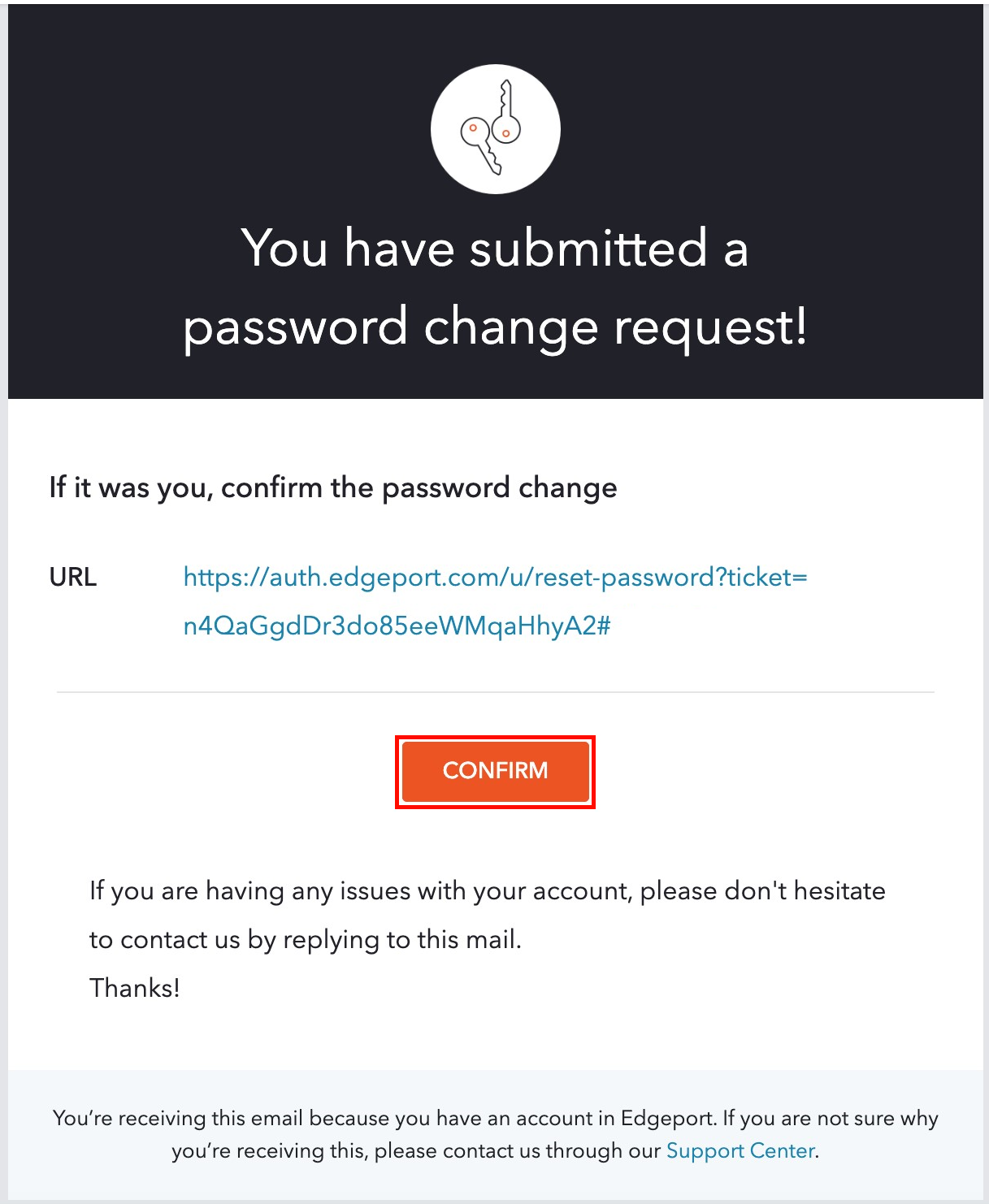The width and height of the screenshot is (989, 1204).
Task: Open the Support Center link
Action: coord(740,1151)
